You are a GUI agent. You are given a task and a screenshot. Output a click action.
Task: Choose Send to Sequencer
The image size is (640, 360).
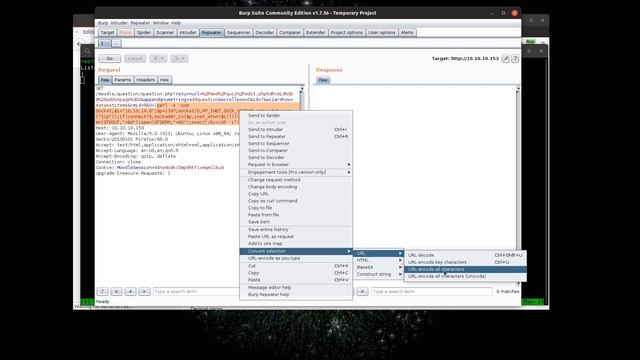point(296,143)
